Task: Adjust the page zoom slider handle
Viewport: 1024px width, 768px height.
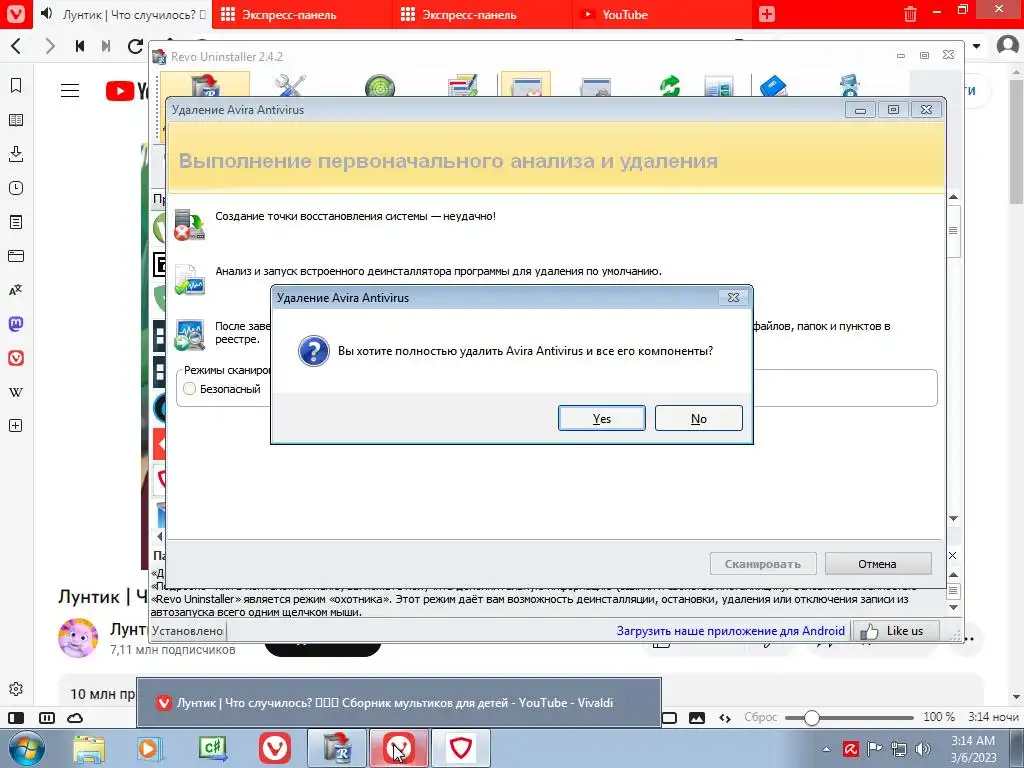Action: (x=811, y=718)
